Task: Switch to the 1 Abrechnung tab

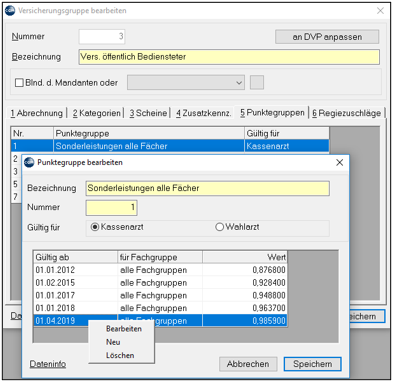Action: click(x=36, y=113)
